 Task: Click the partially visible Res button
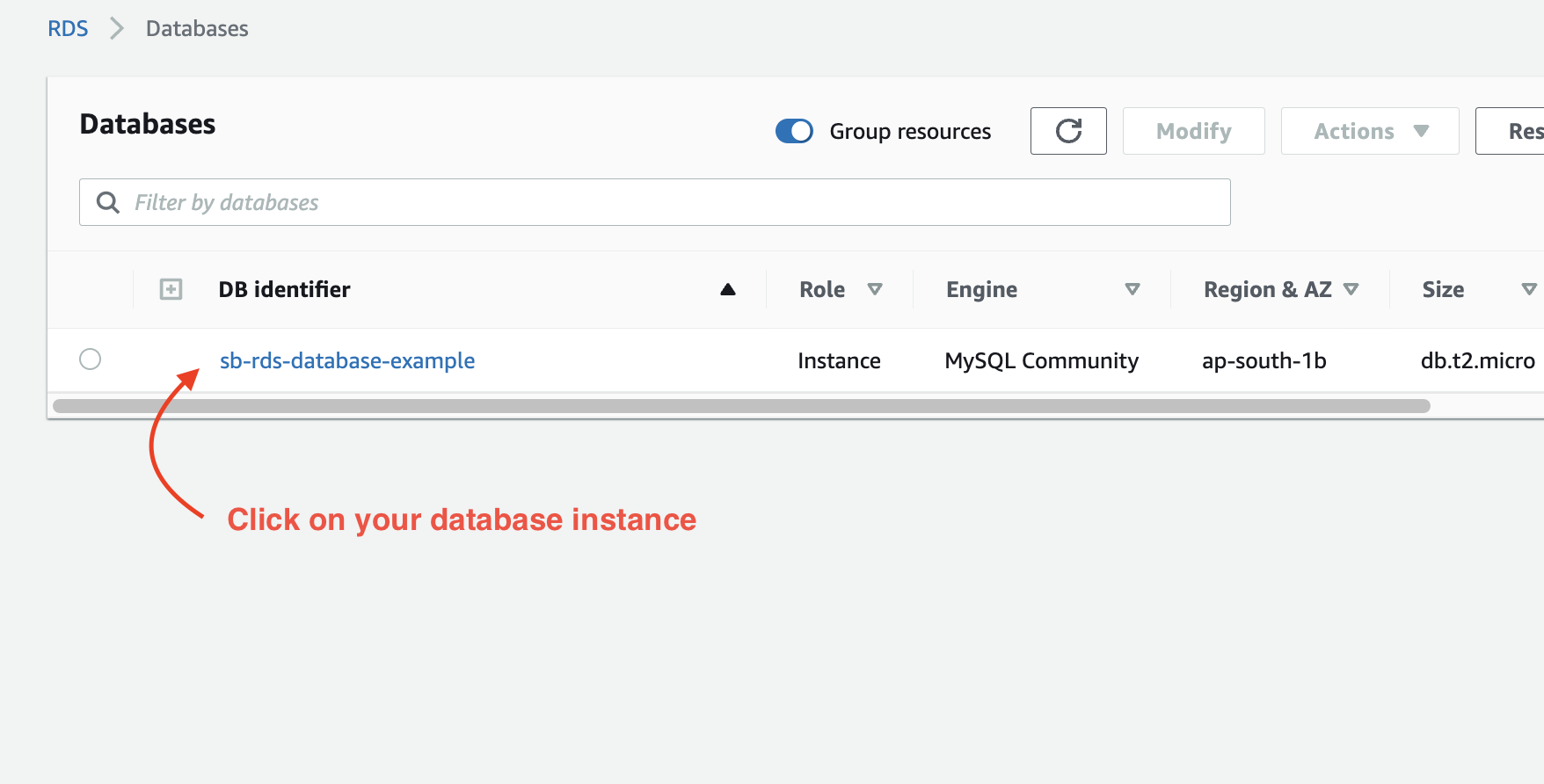(1514, 131)
